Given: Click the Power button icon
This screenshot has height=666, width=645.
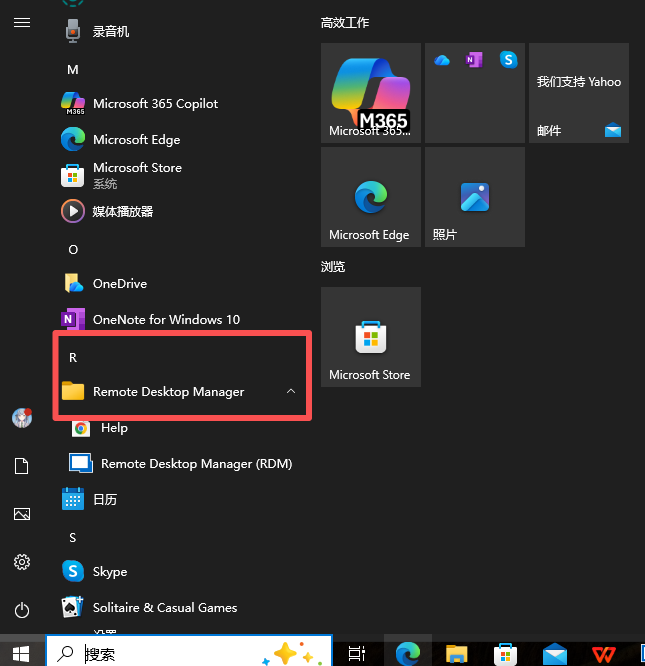Looking at the screenshot, I should (x=22, y=610).
